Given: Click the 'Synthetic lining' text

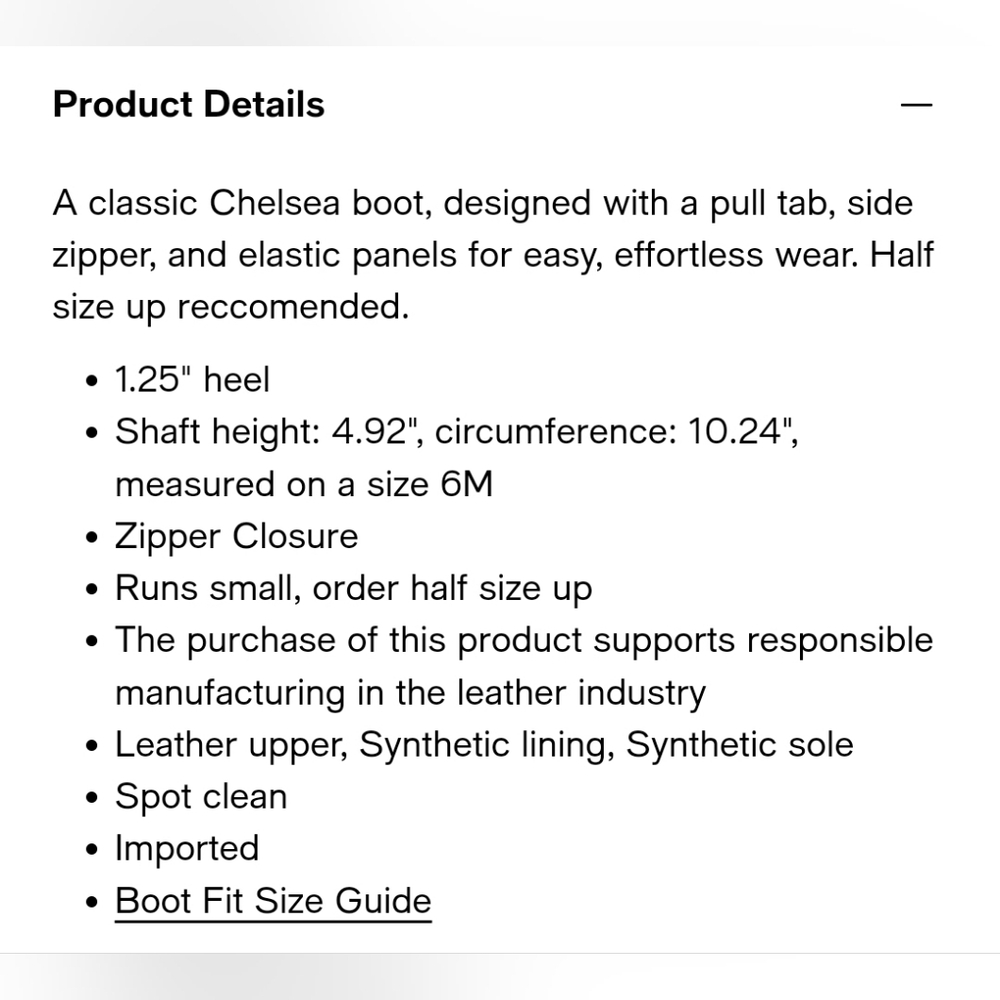Looking at the screenshot, I should pyautogui.click(x=484, y=745).
